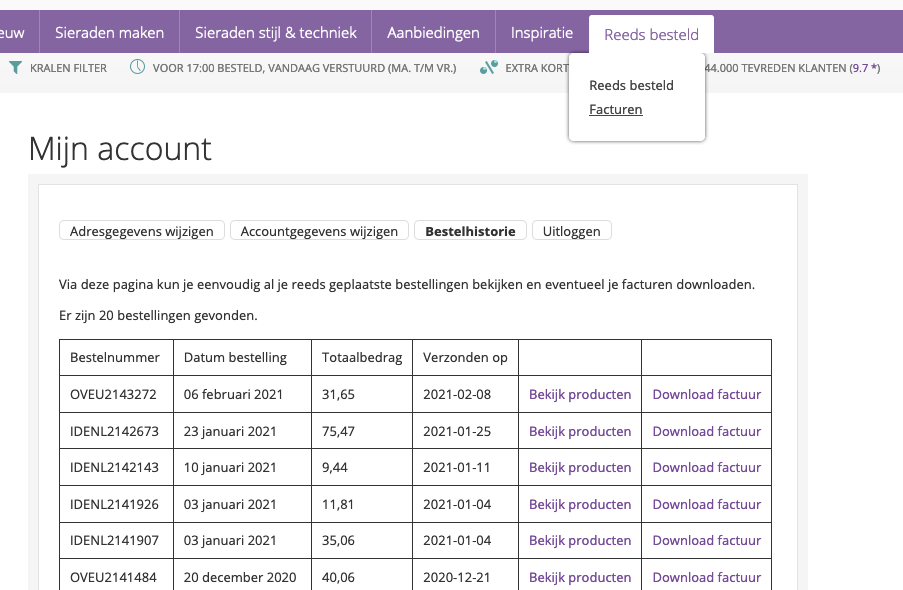Download factuur for order OVEU2141484
Screen dimensions: 903x590
(706, 576)
